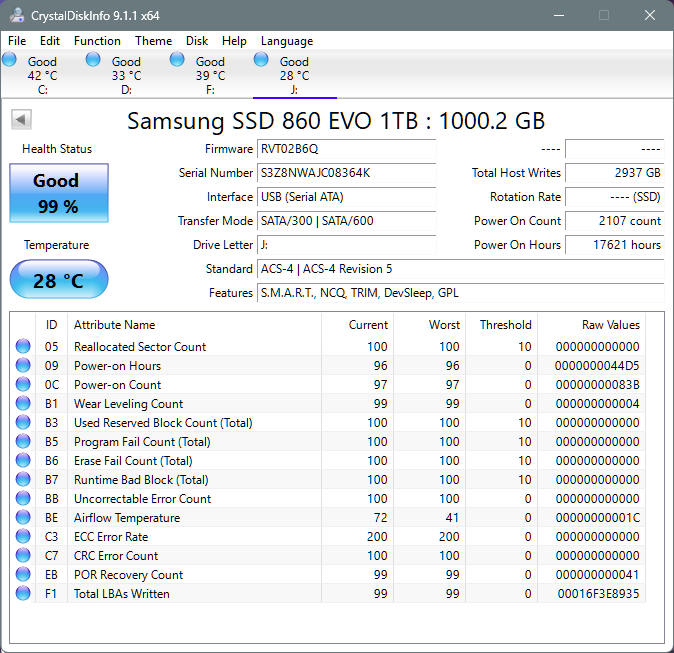Click the 28 °C temperature button
This screenshot has width=674, height=653.
click(58, 281)
